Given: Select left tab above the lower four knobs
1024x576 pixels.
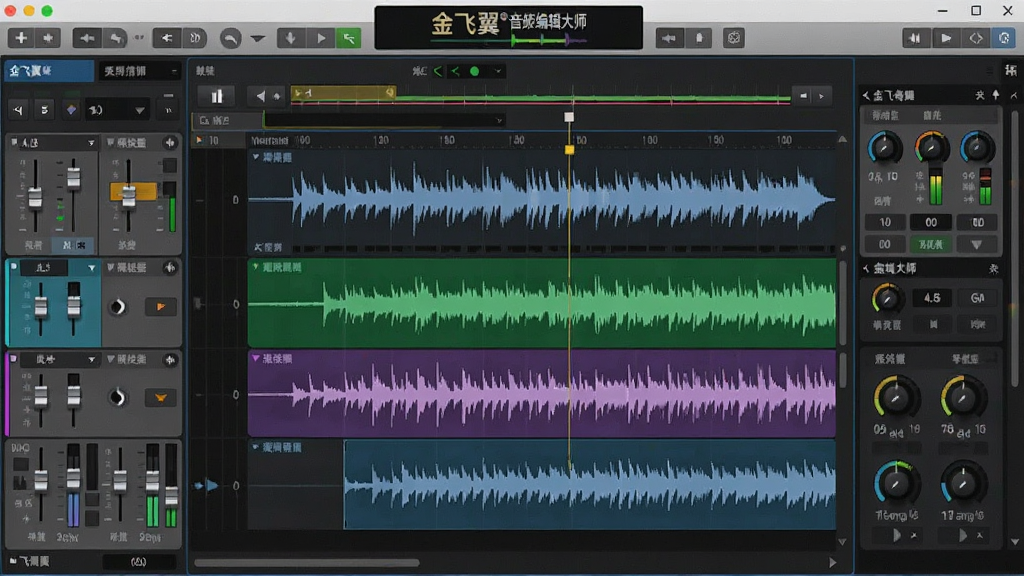Looking at the screenshot, I should click(x=889, y=359).
